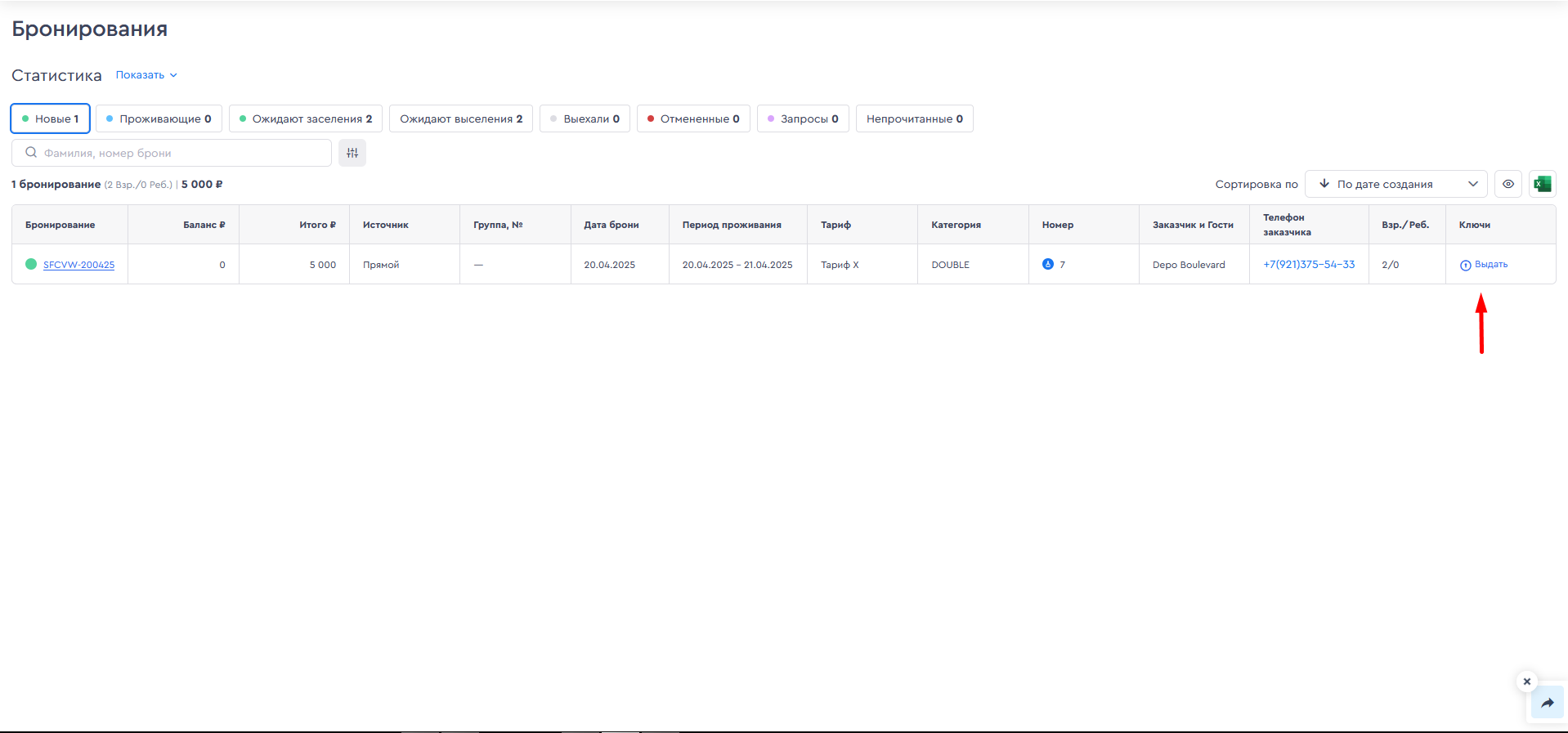Click the share arrow icon
This screenshot has height=733, width=1568.
[1547, 703]
